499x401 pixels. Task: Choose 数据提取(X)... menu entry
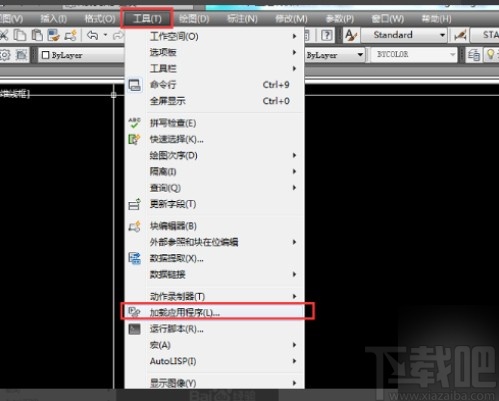point(214,258)
